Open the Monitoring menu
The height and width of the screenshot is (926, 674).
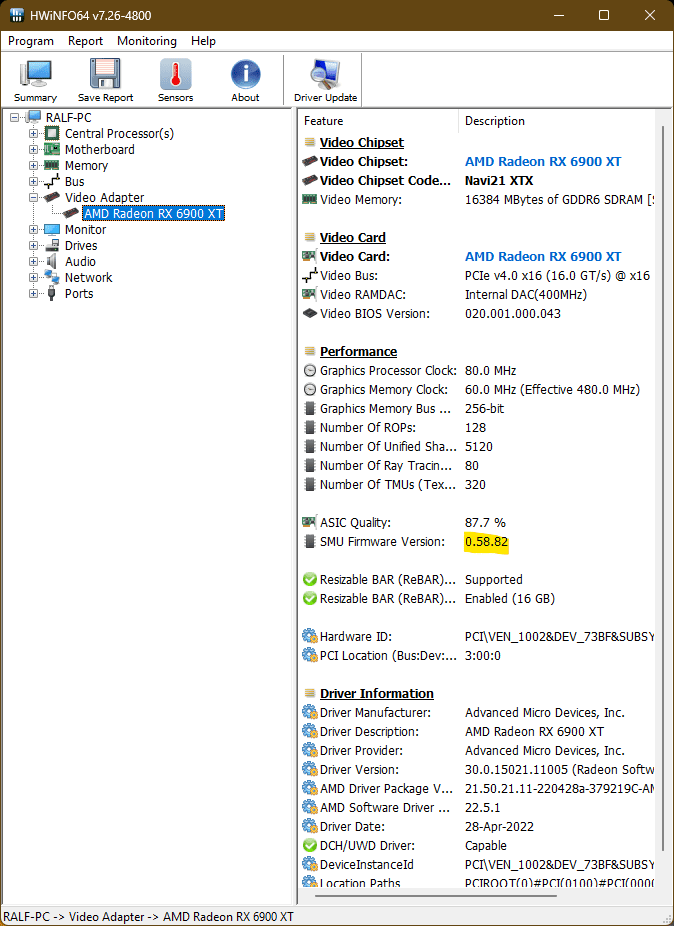146,41
